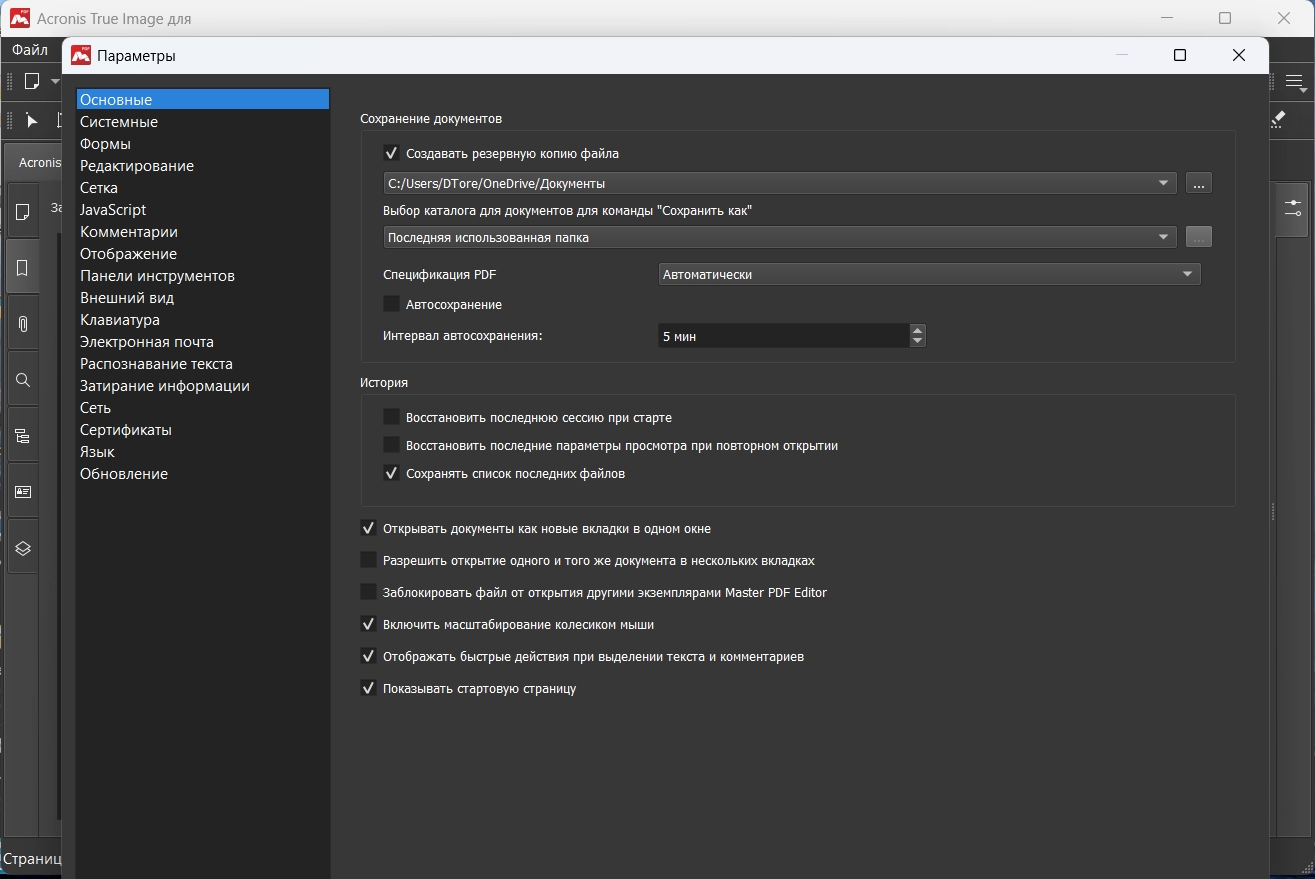Open the Pages panel sidebar icon
Image resolution: width=1315 pixels, height=879 pixels.
pos(23,212)
